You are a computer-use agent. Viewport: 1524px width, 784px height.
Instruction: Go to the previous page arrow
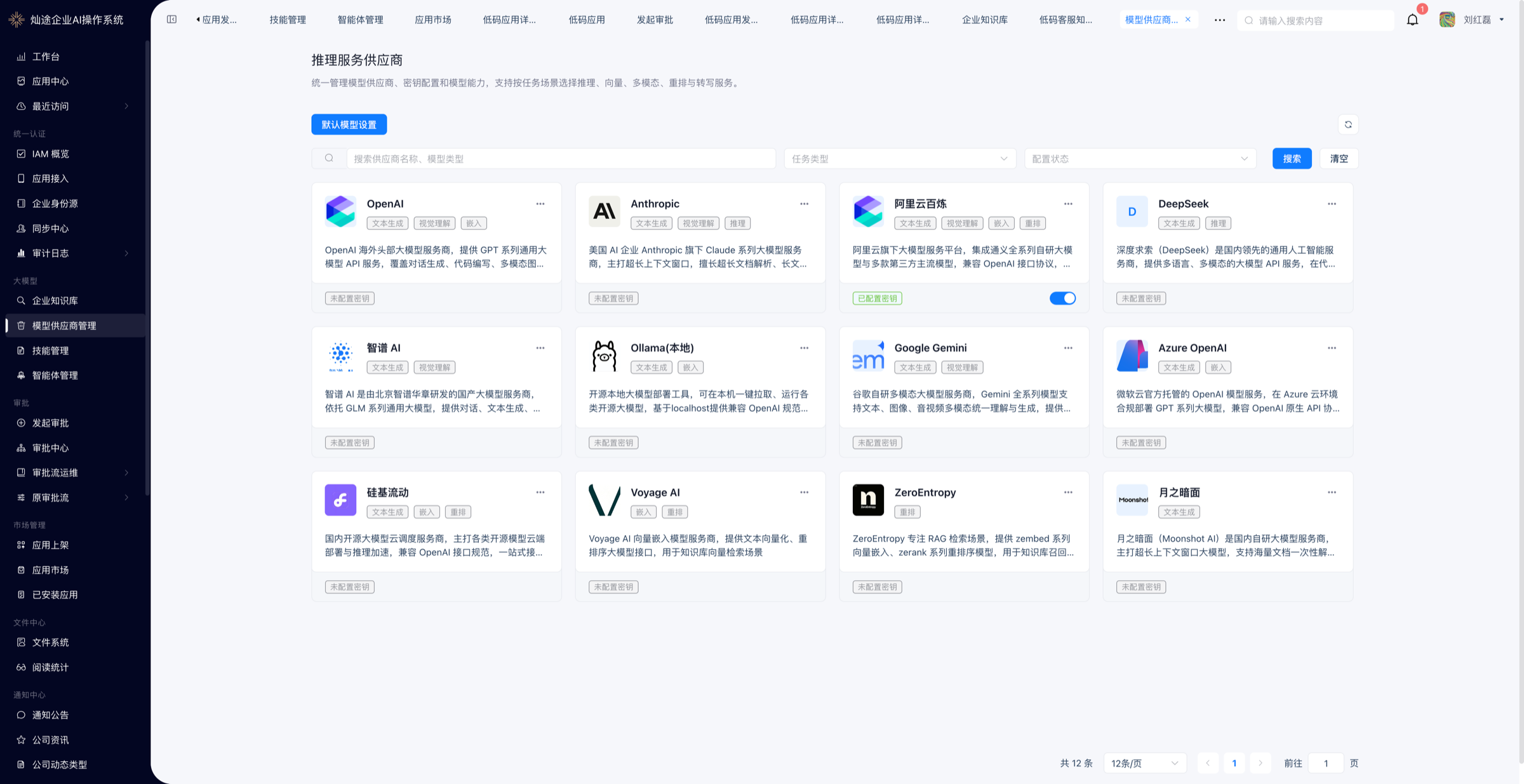click(x=1208, y=763)
